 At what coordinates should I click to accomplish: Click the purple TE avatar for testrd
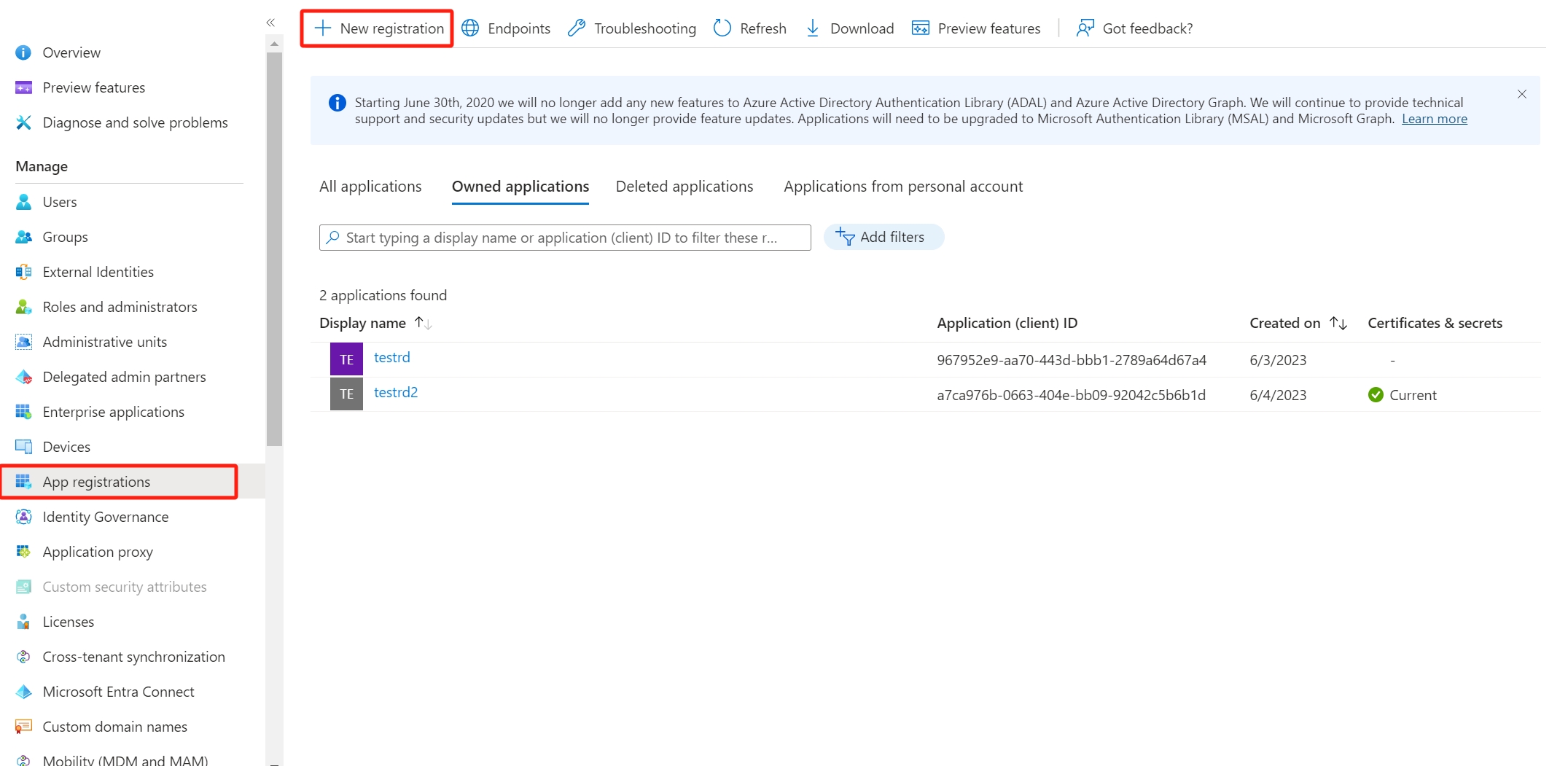[x=346, y=359]
